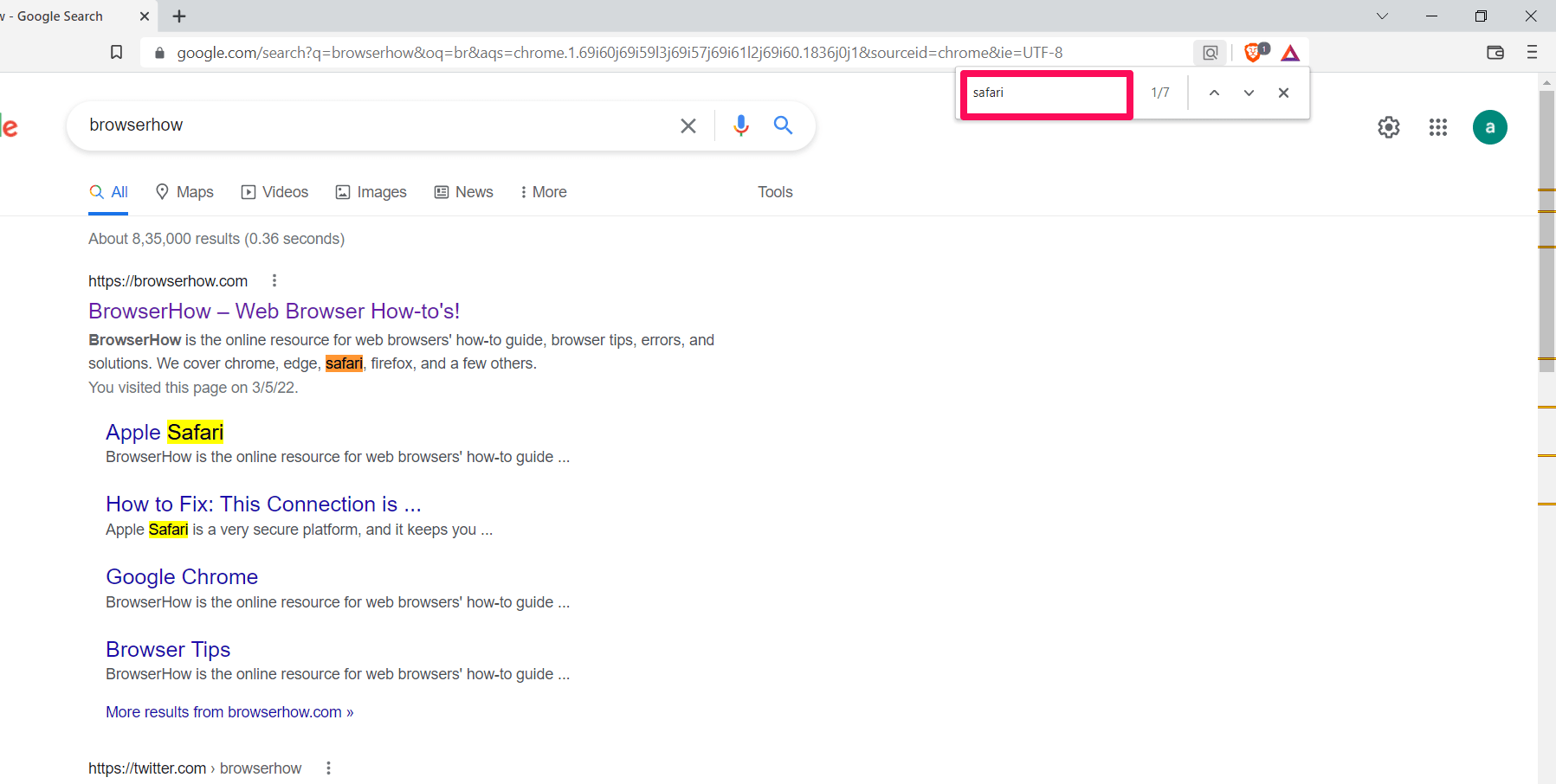The width and height of the screenshot is (1556, 784).
Task: Click the search-in-page icon in the address bar
Action: [x=1210, y=53]
